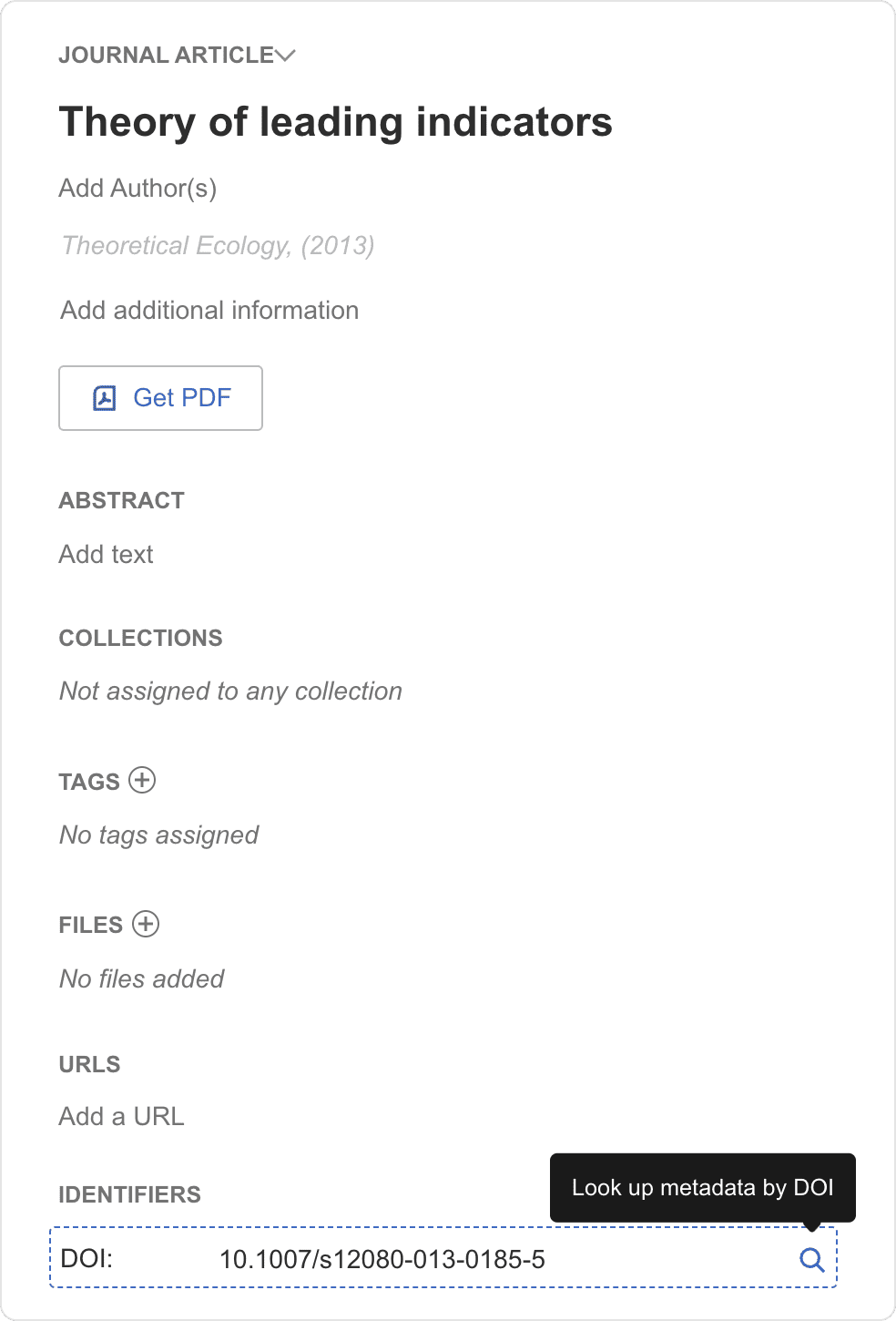
Task: Click the plus icon next to FILES
Action: coord(145,925)
